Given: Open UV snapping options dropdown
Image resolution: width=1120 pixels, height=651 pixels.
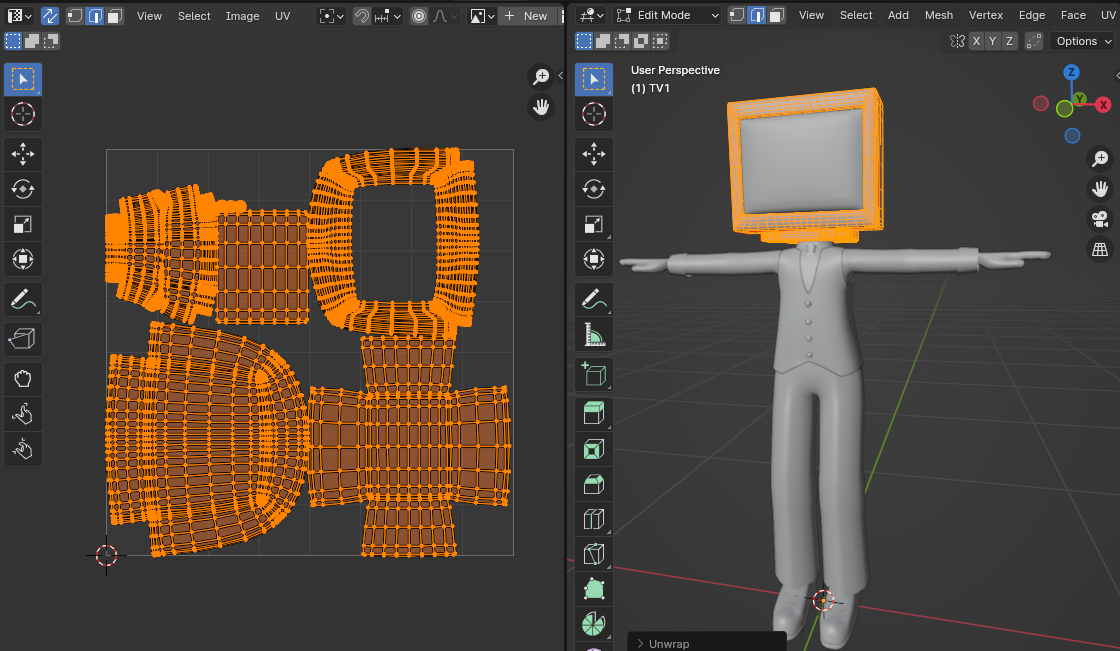Looking at the screenshot, I should (x=388, y=16).
